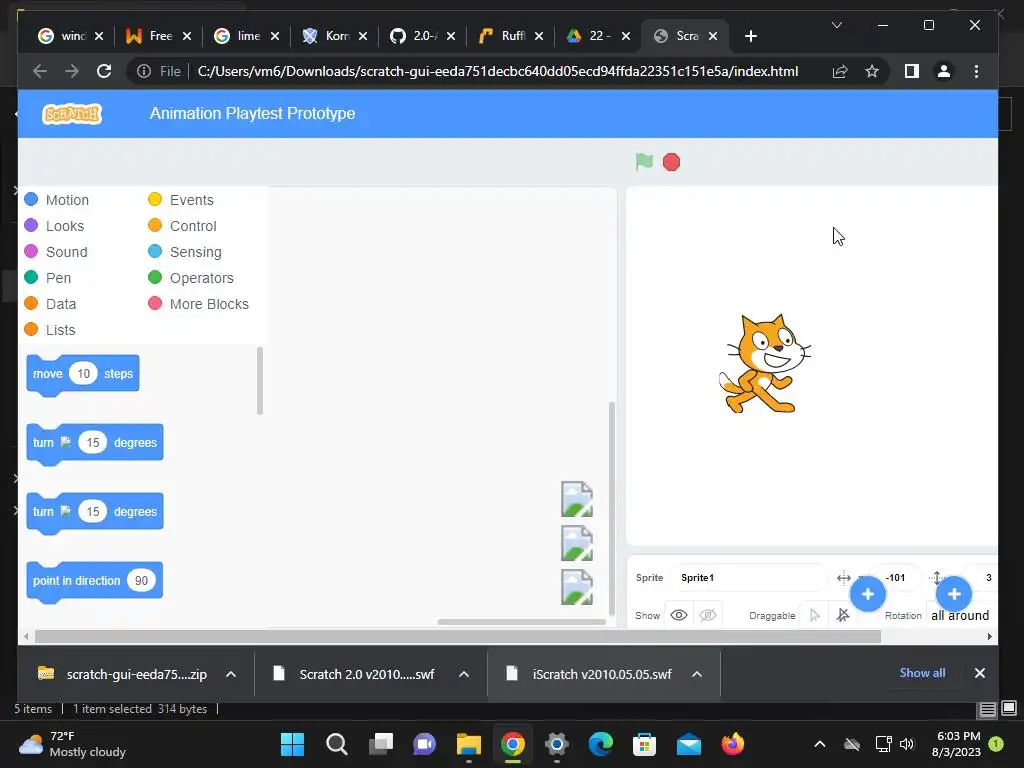1024x768 pixels.
Task: Click the browser back arrow
Action: 40,71
